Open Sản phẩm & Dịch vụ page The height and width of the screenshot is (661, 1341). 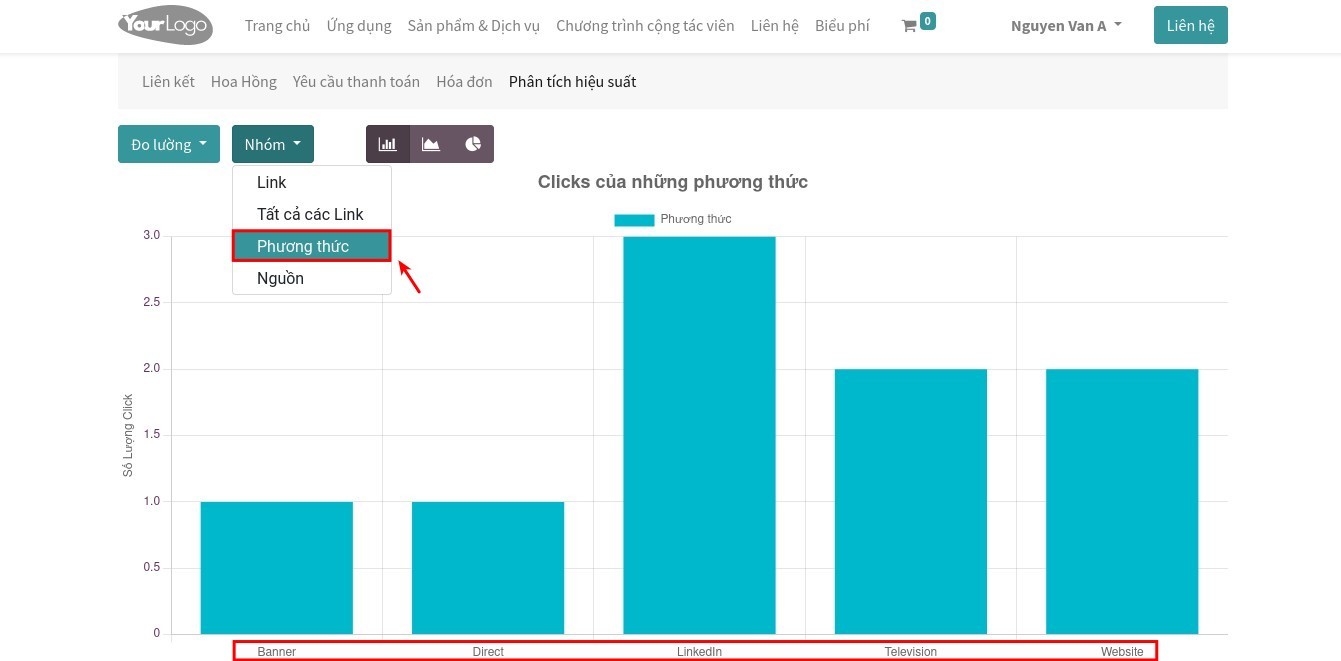pyautogui.click(x=474, y=26)
